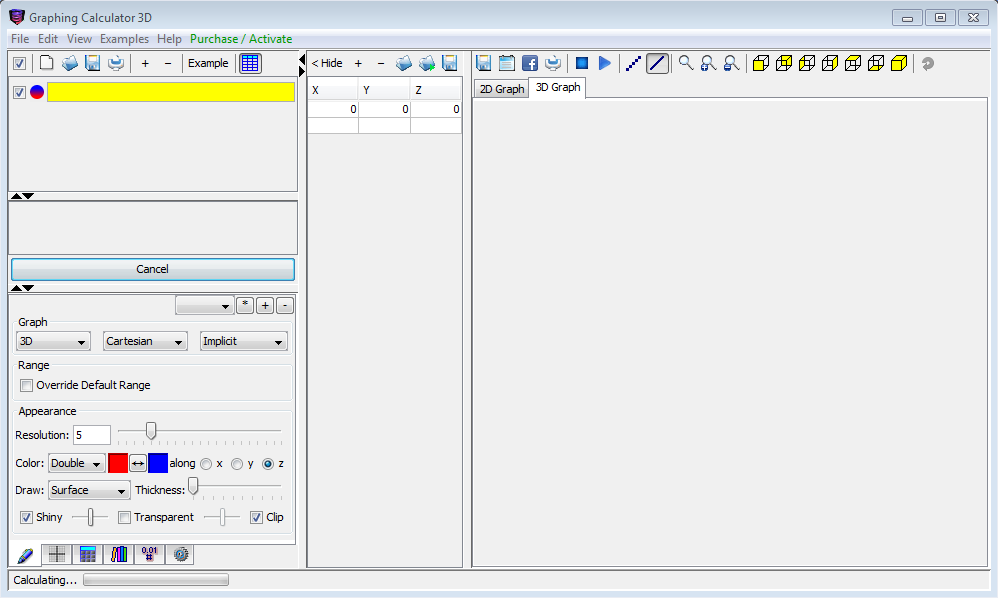Open the calculator panel tab icon
998x598 pixels.
(x=88, y=554)
